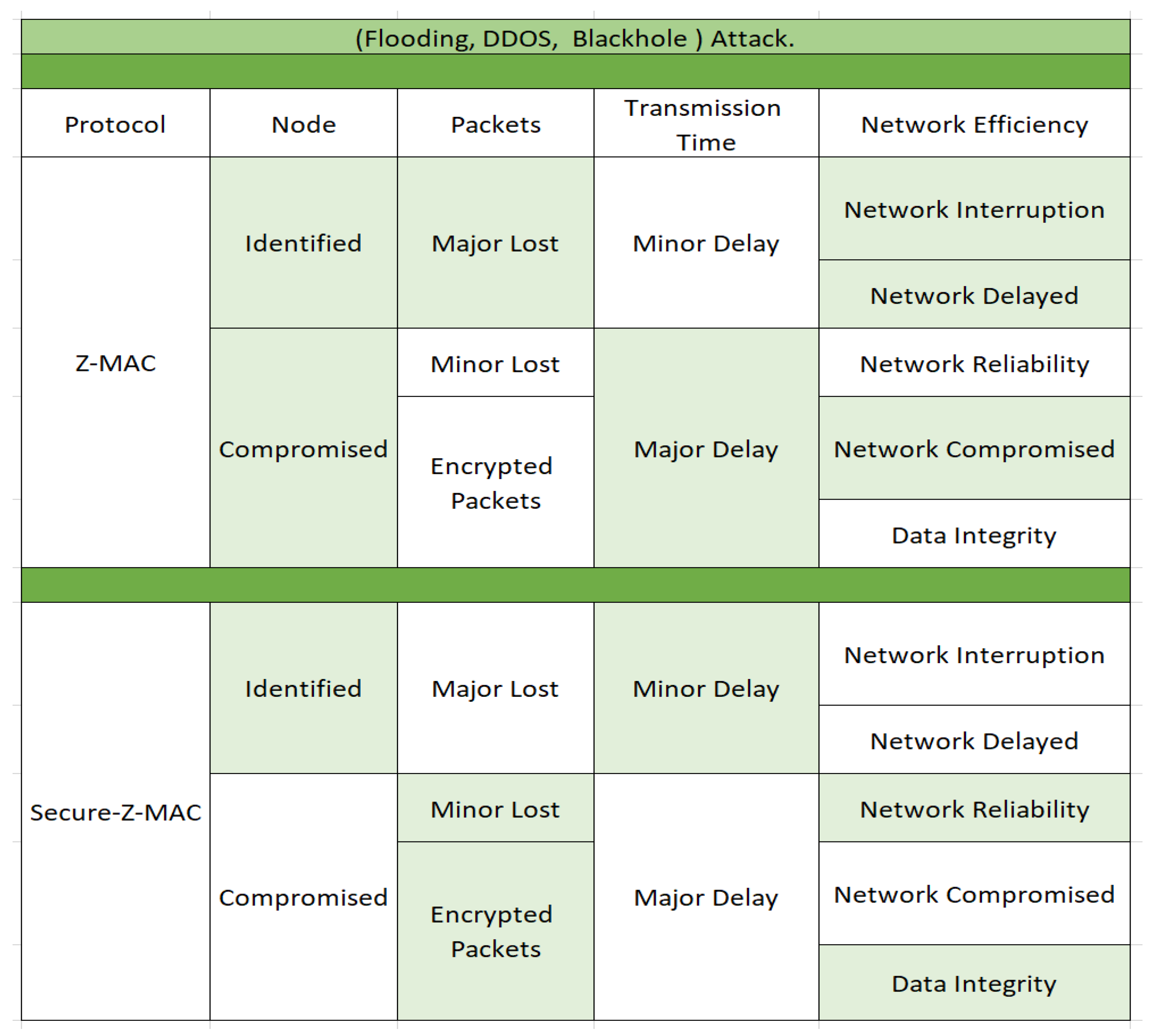Screen dimensions: 1151x1036
Task: Click the Flooding, DDOS, Blackhole Attack title cell
Action: [575, 38]
